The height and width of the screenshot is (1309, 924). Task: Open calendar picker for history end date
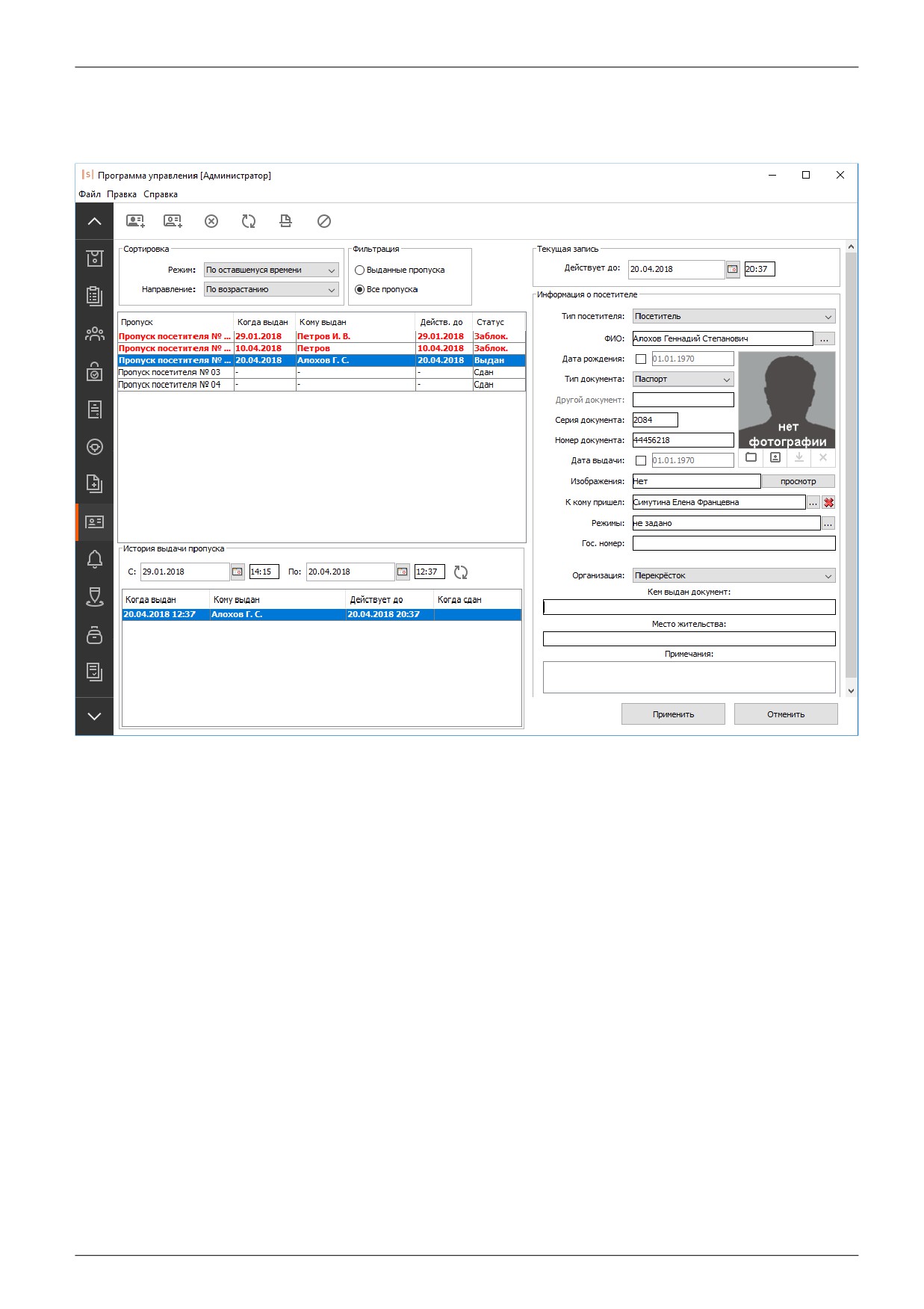(x=403, y=572)
